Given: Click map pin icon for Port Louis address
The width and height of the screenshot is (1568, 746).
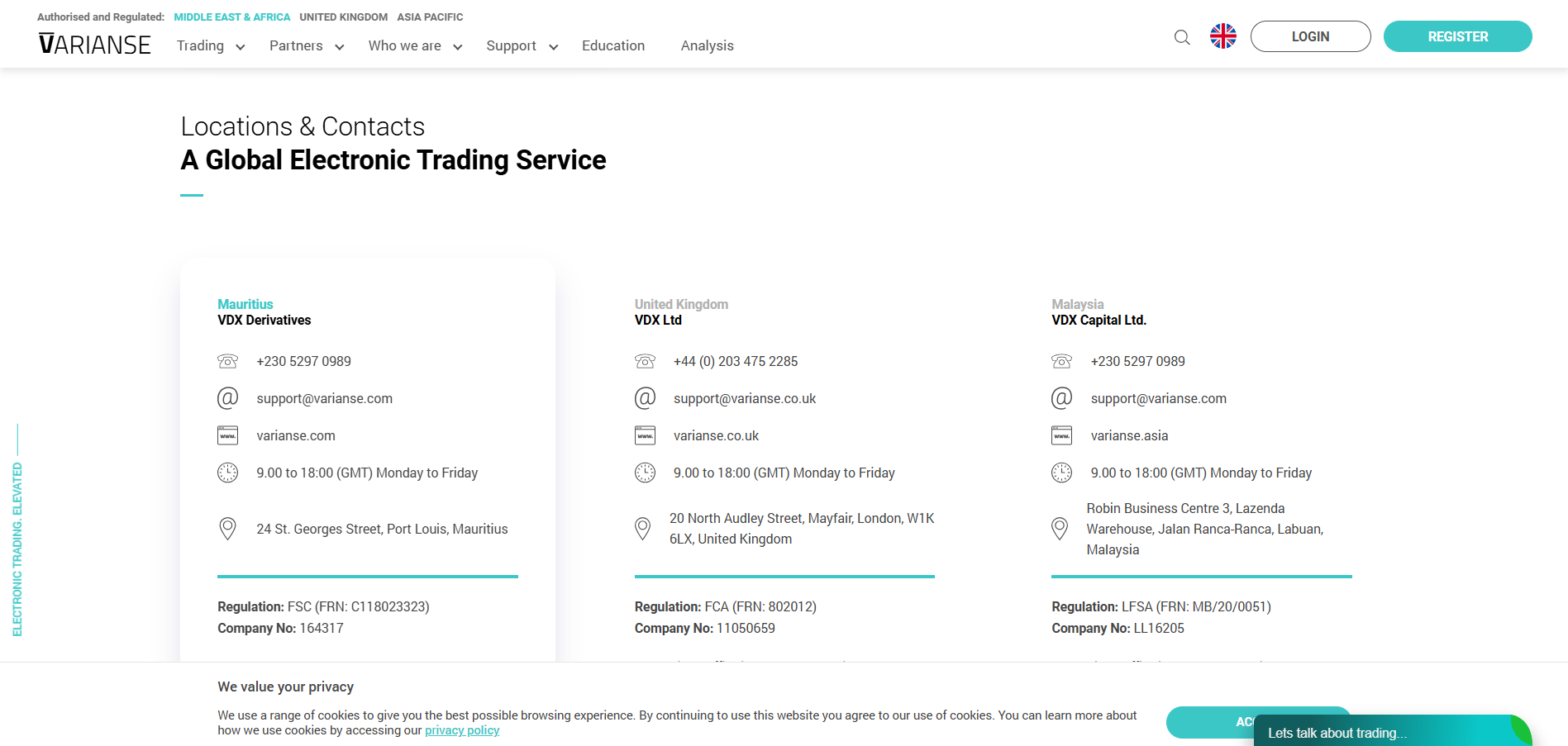Looking at the screenshot, I should (x=227, y=529).
